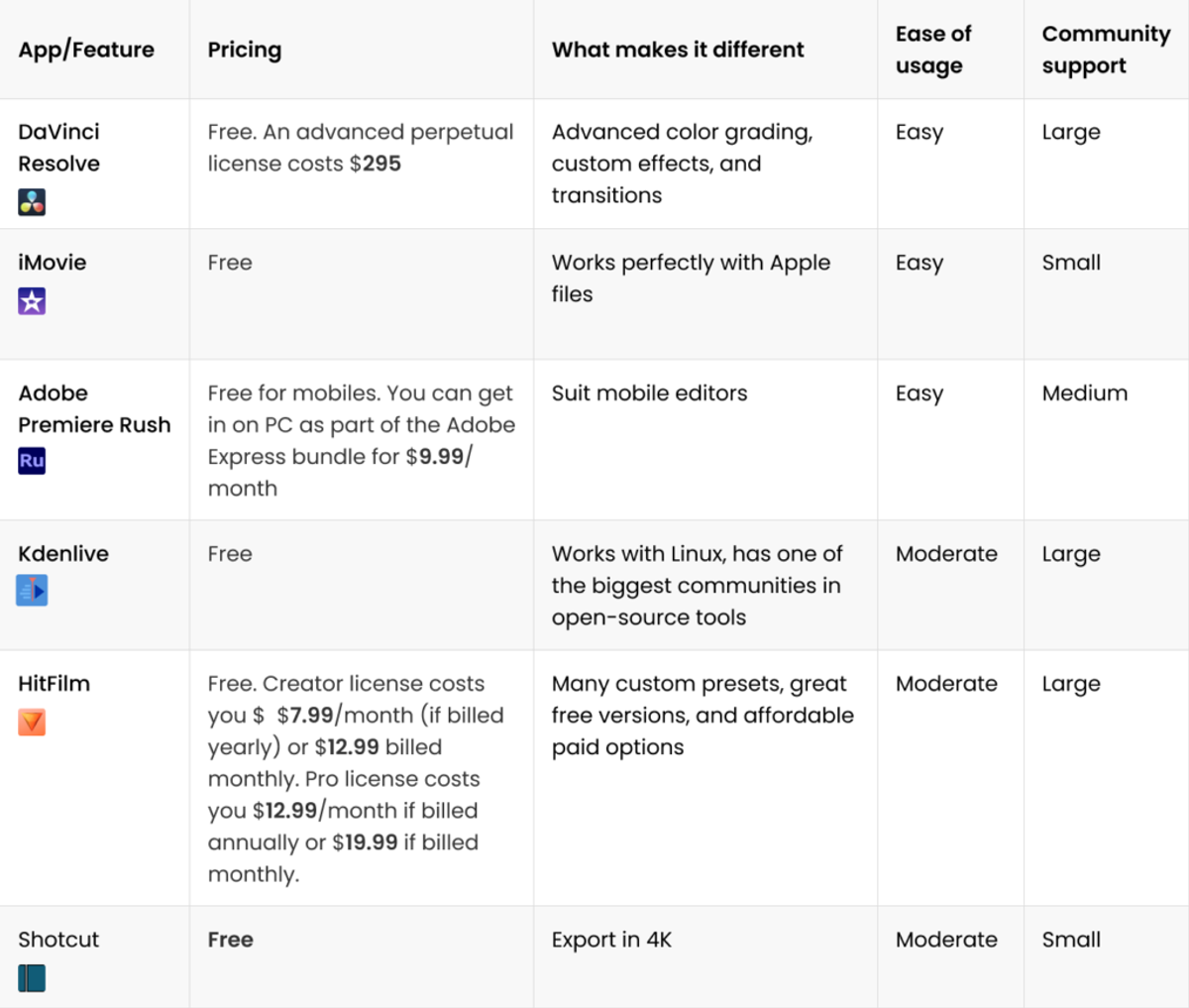1189x1008 pixels.
Task: Click the Adobe Premiere Rush Ru icon
Action: 32,461
